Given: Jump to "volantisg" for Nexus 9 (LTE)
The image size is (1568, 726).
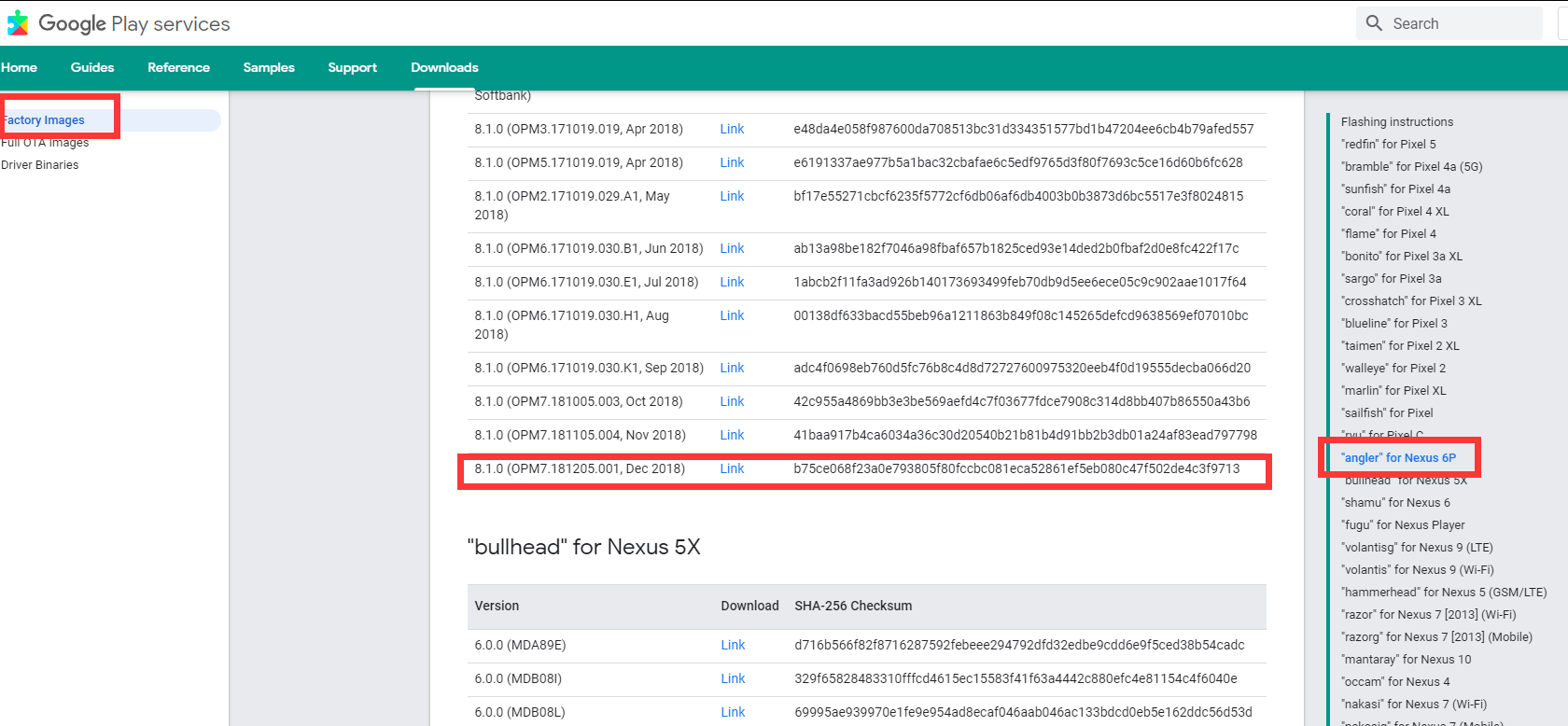Looking at the screenshot, I should pos(1417,548).
